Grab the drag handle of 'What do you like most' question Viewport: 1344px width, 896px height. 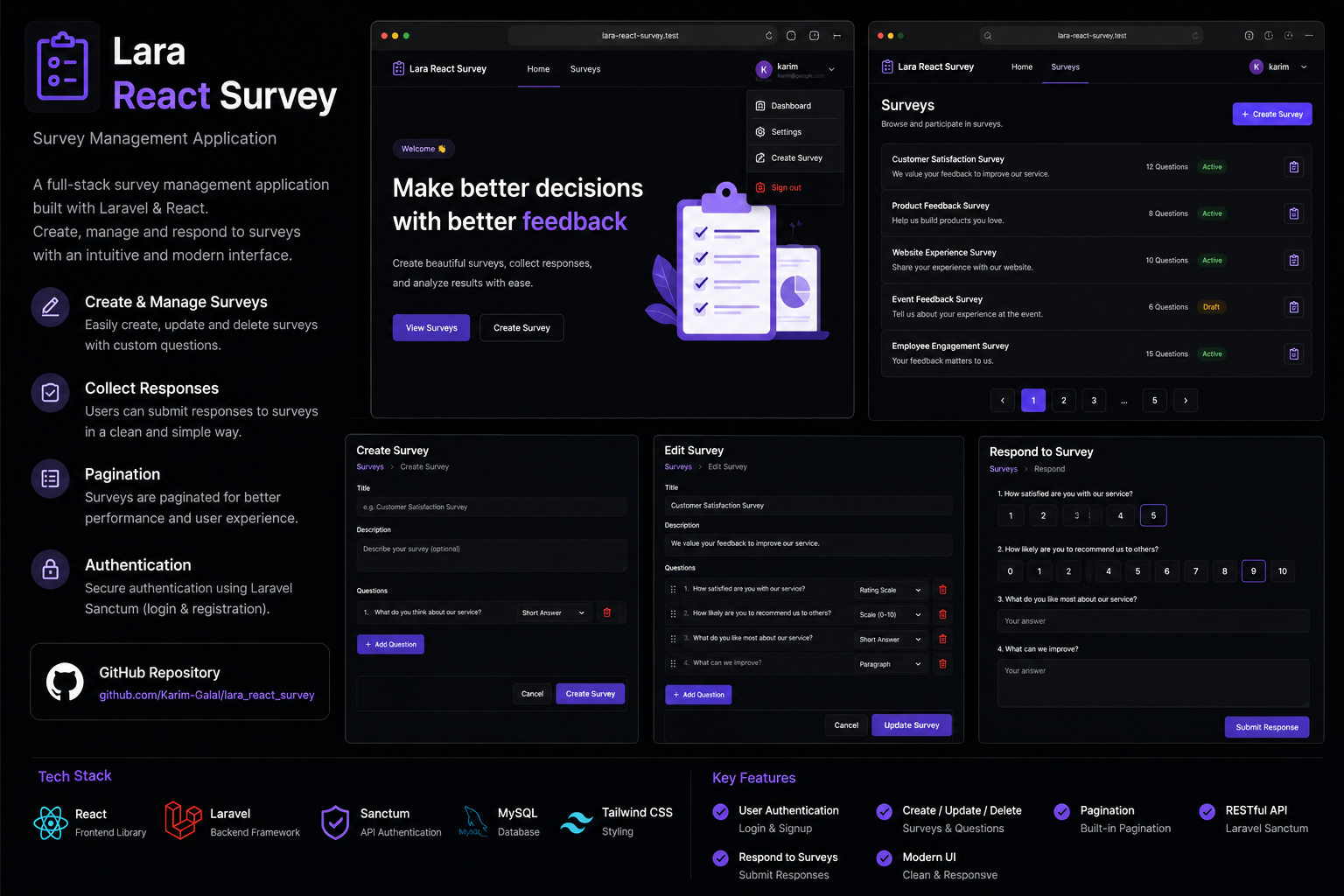pos(673,639)
